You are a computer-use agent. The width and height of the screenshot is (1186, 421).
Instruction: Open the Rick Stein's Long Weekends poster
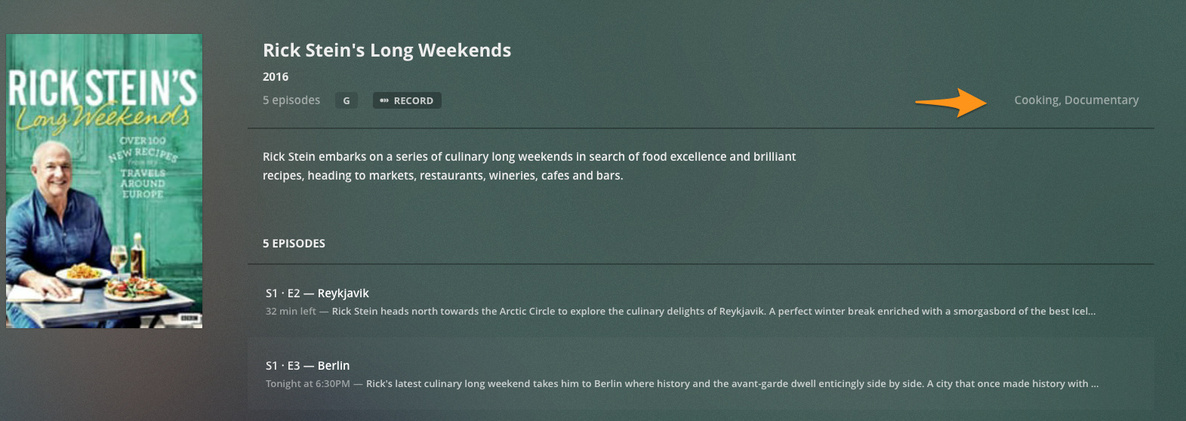[104, 181]
